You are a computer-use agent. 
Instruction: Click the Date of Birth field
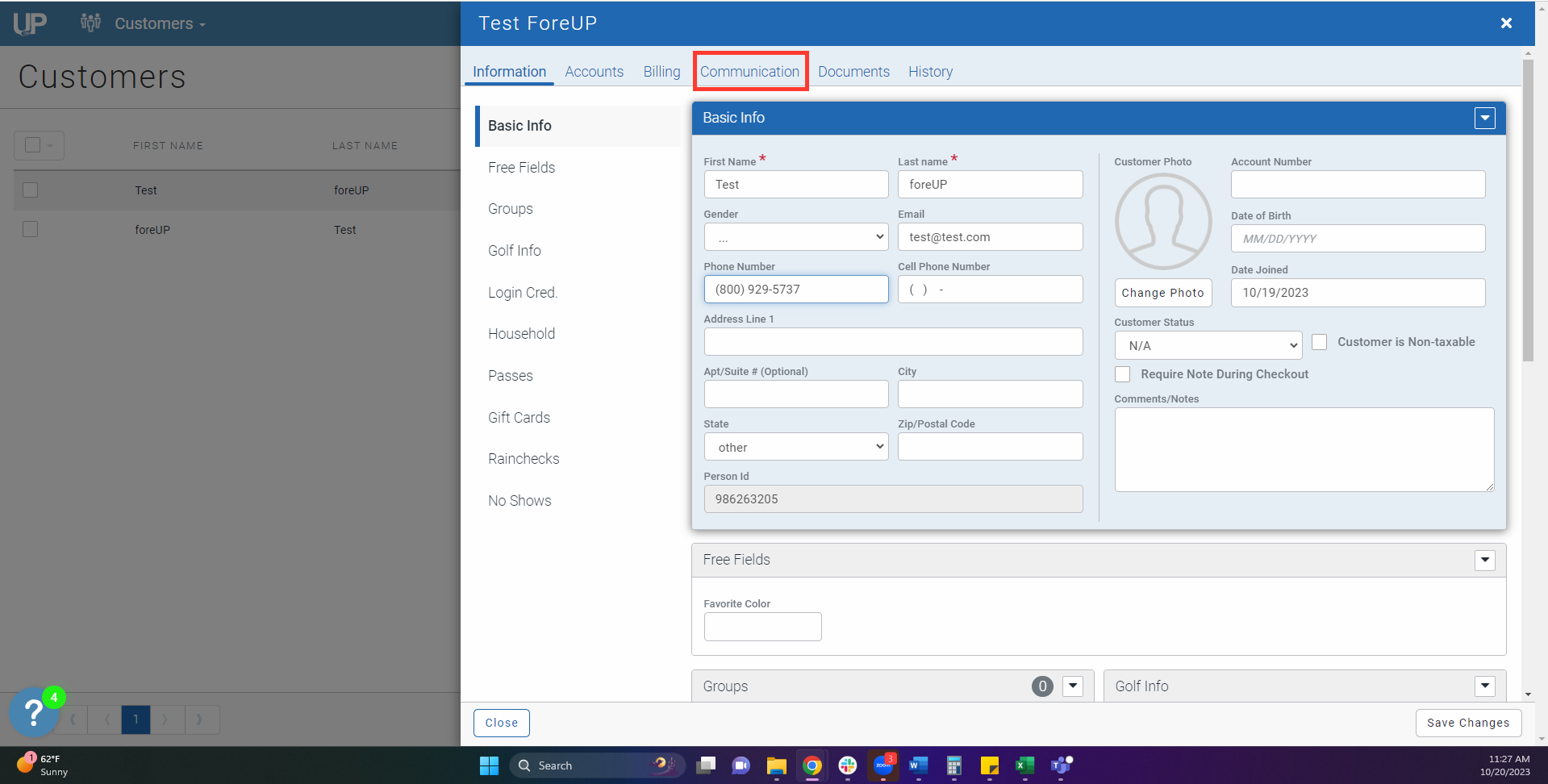point(1358,239)
